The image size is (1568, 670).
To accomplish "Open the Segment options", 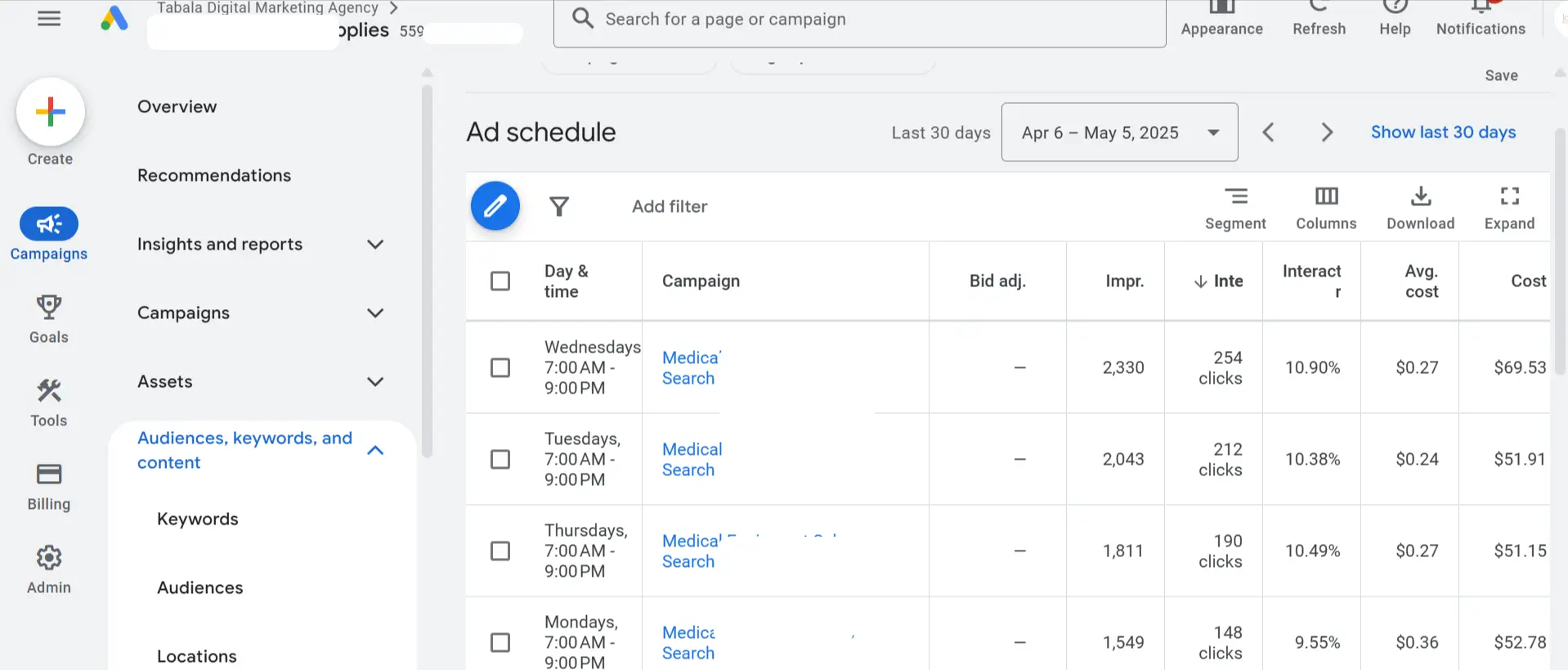I will click(x=1235, y=208).
